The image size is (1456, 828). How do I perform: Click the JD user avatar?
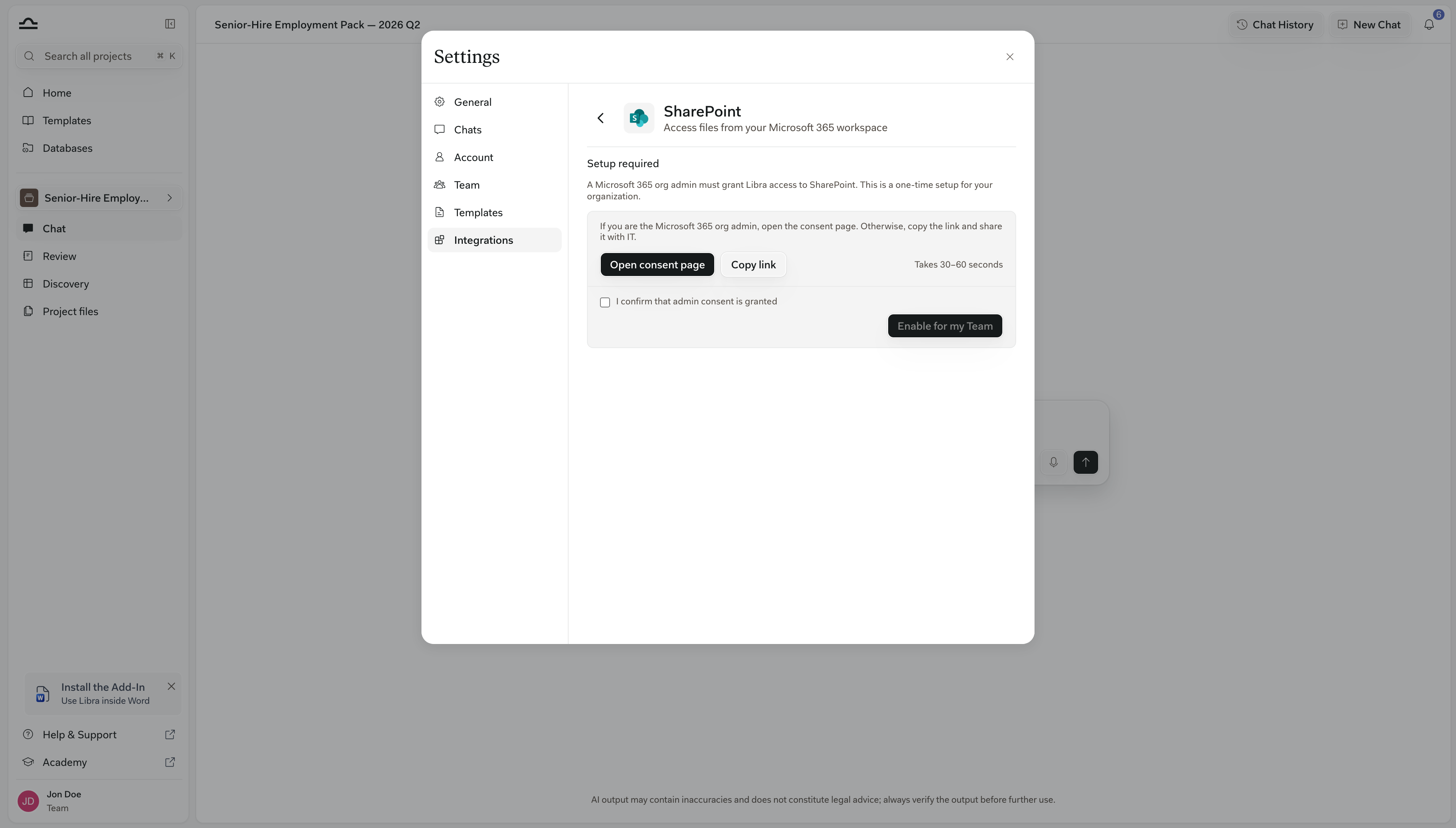[x=28, y=801]
